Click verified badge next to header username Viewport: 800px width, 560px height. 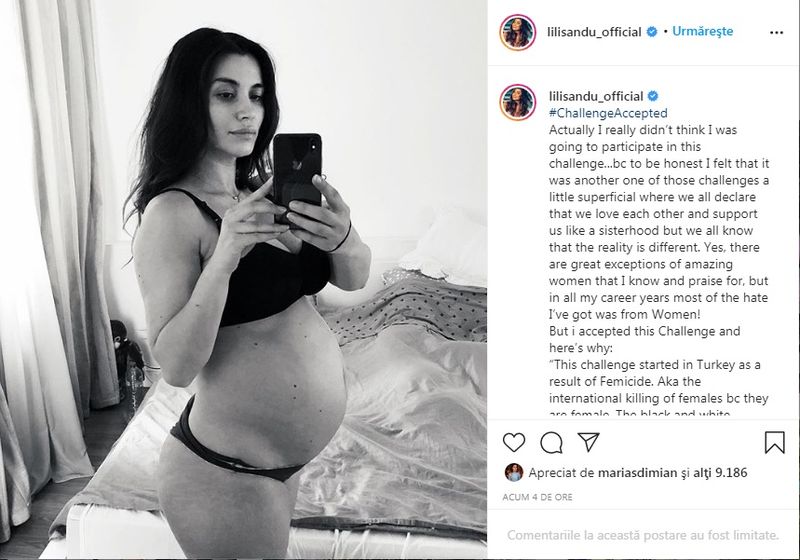click(652, 32)
